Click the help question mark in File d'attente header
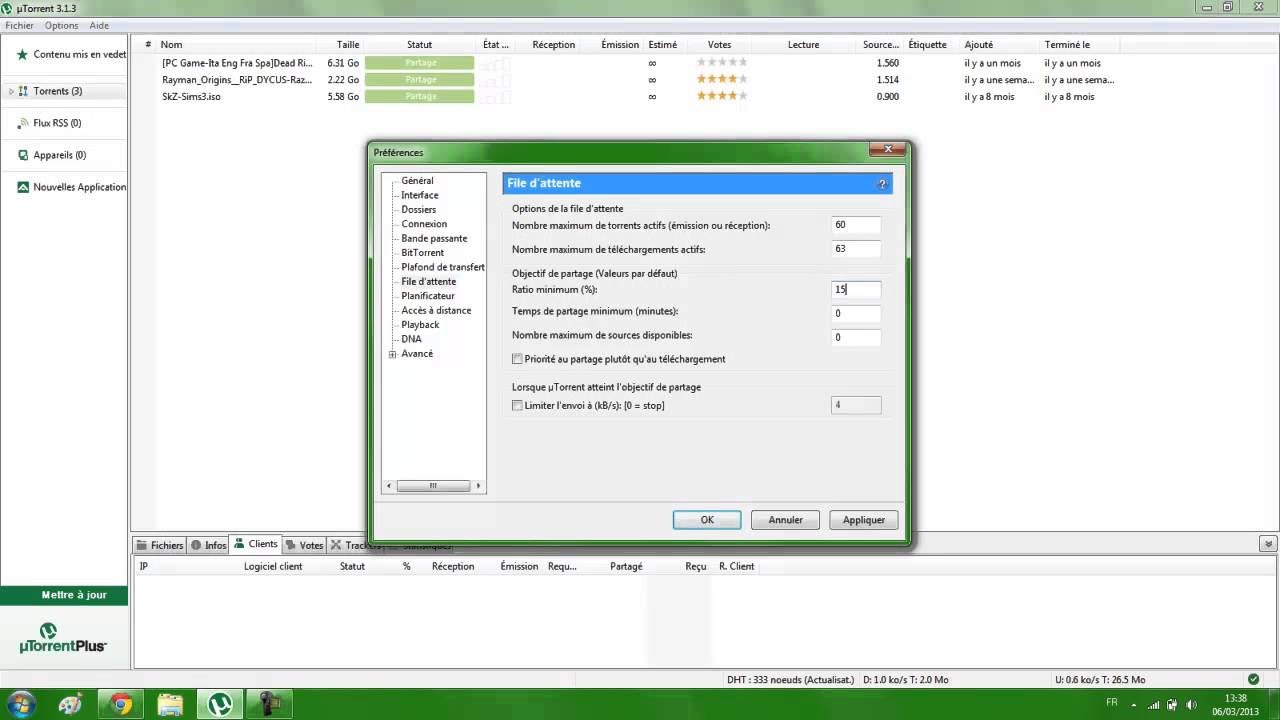This screenshot has height=720, width=1280. point(882,184)
